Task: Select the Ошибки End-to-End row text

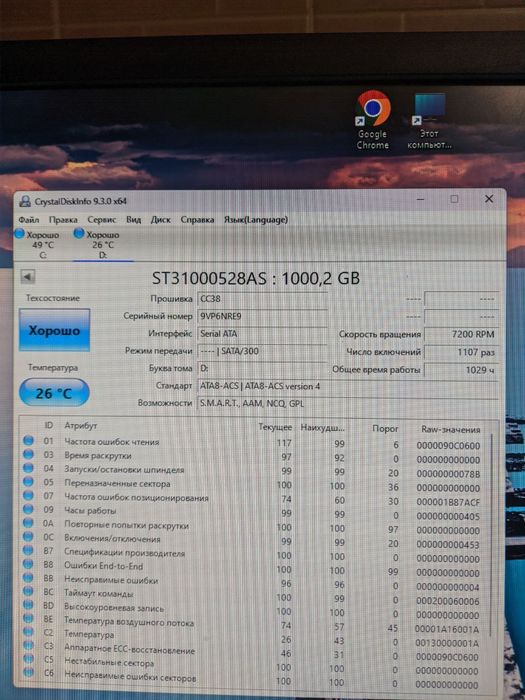Action: tap(104, 566)
